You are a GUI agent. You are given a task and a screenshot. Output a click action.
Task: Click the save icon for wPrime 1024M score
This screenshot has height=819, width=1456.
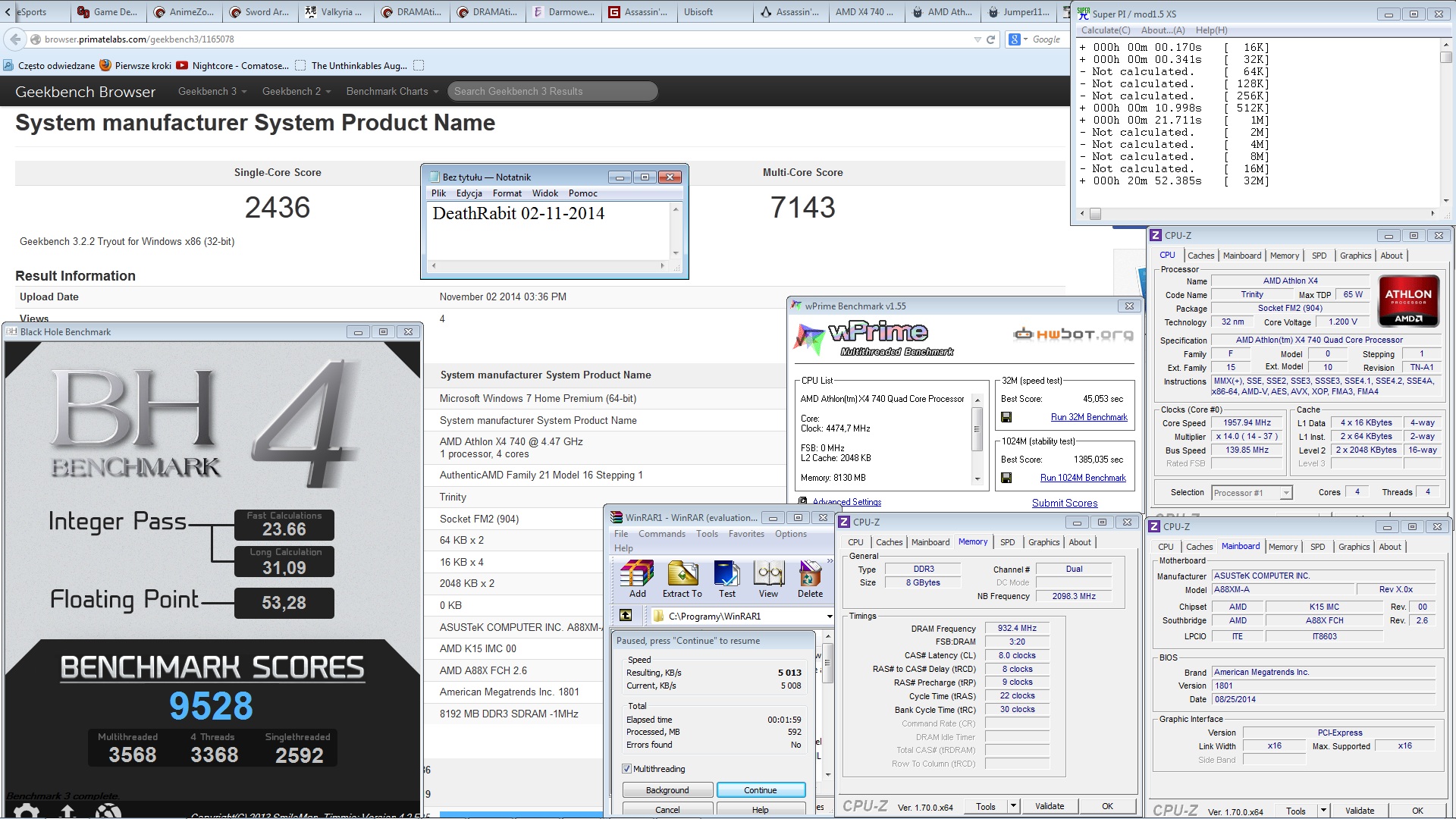pos(1006,478)
